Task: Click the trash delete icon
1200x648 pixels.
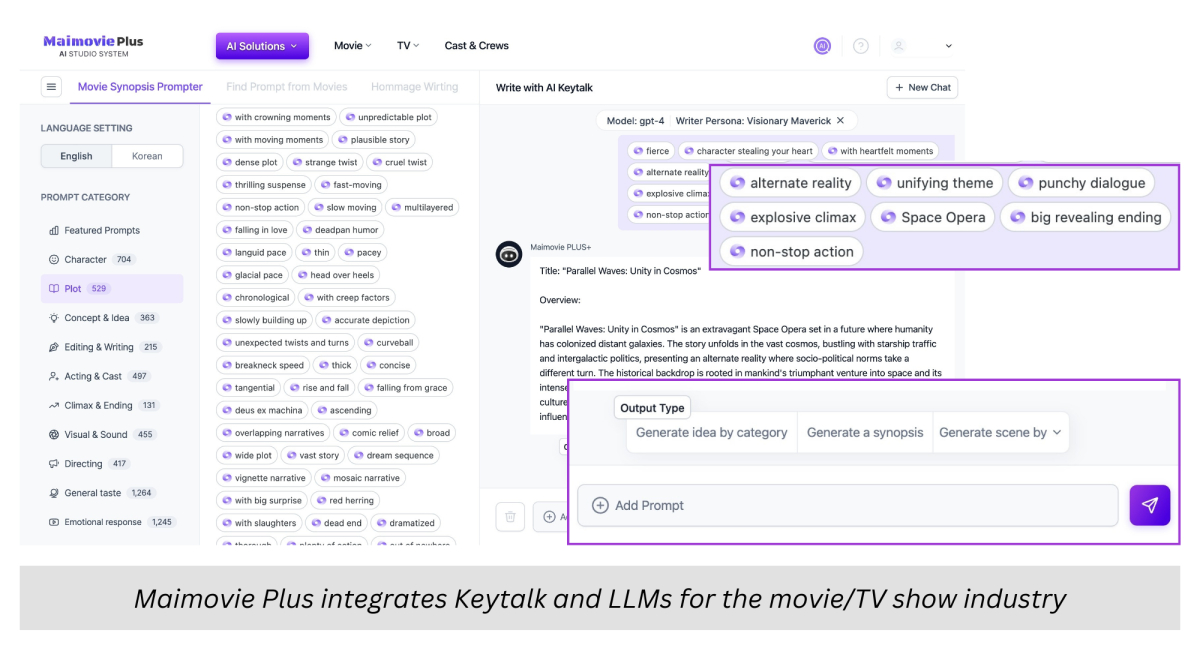Action: [x=510, y=517]
